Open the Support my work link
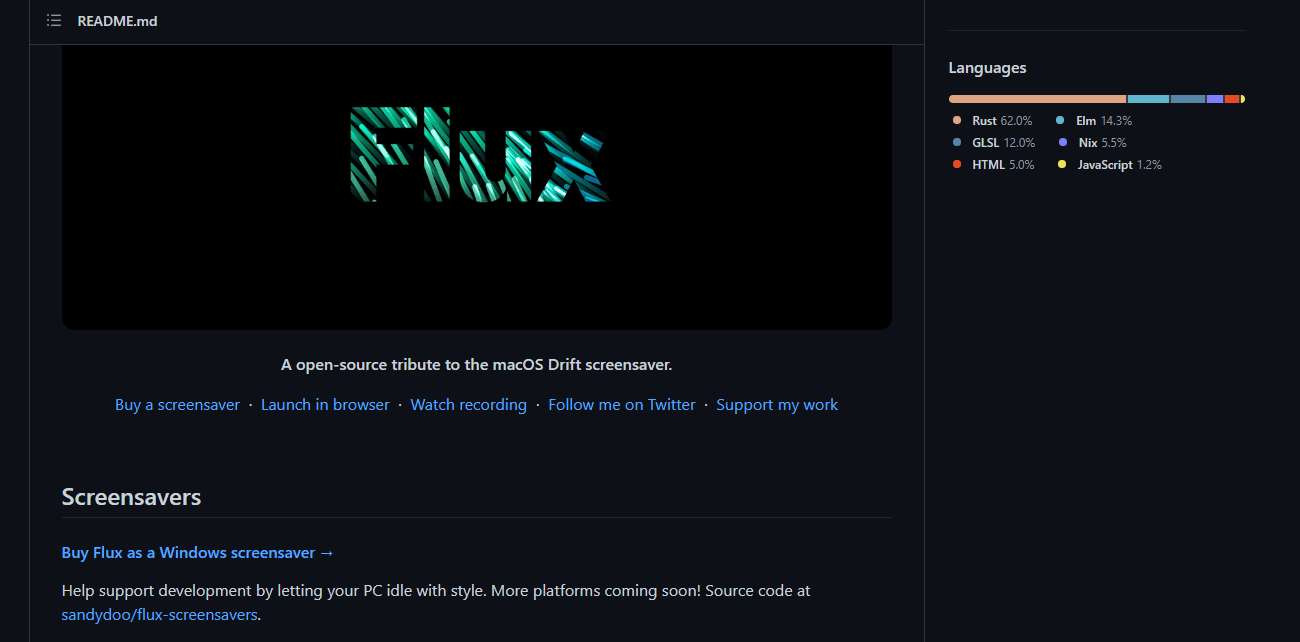Screen dimensions: 1300x642 [x=777, y=405]
